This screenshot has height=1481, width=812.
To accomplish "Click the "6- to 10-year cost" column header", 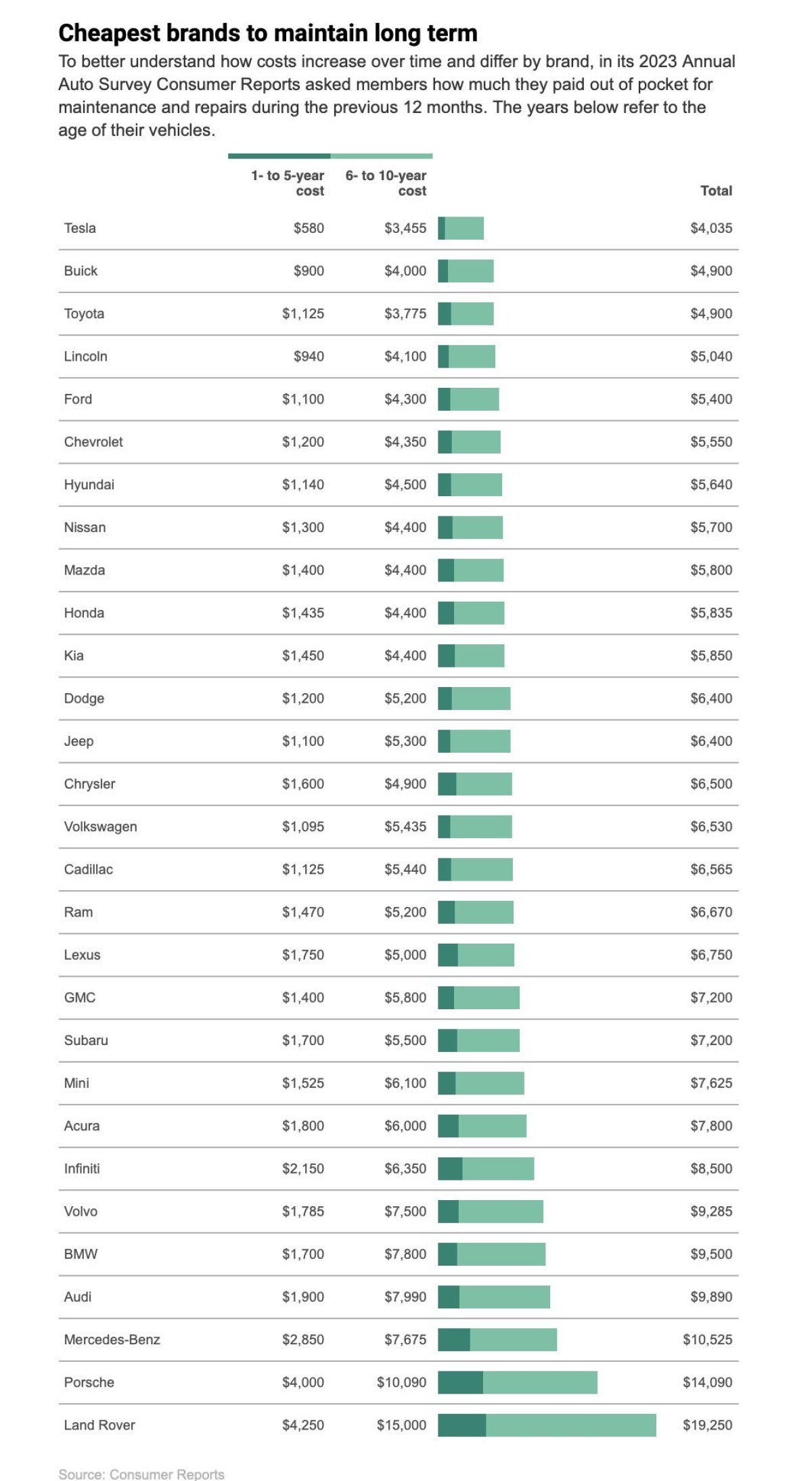I will 386,183.
